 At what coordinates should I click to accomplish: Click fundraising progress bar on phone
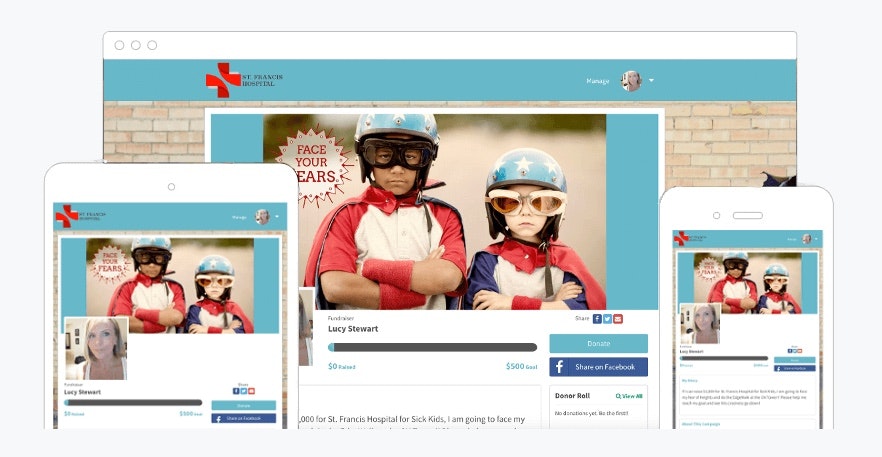click(x=723, y=358)
